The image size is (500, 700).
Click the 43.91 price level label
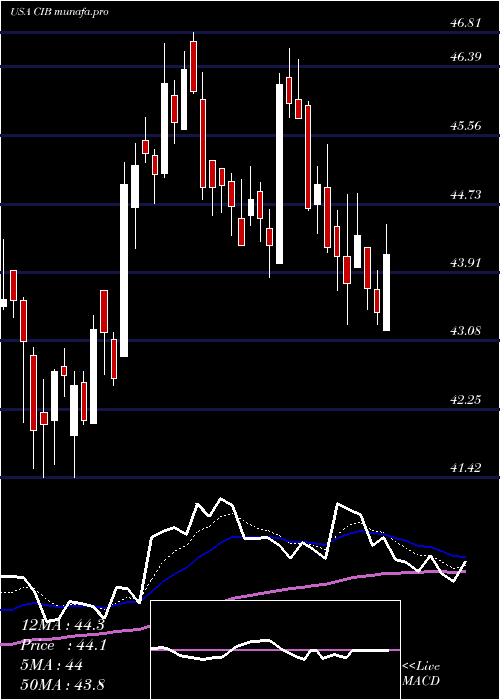pyautogui.click(x=466, y=262)
